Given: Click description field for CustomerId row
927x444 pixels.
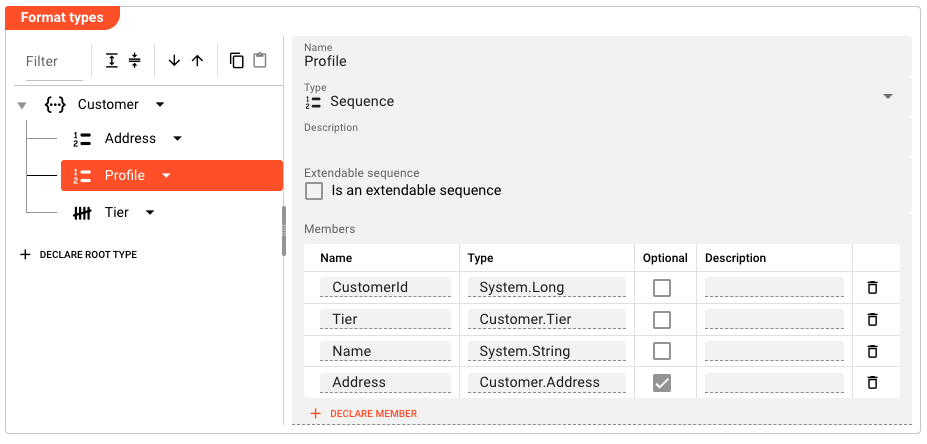Looking at the screenshot, I should tap(774, 287).
